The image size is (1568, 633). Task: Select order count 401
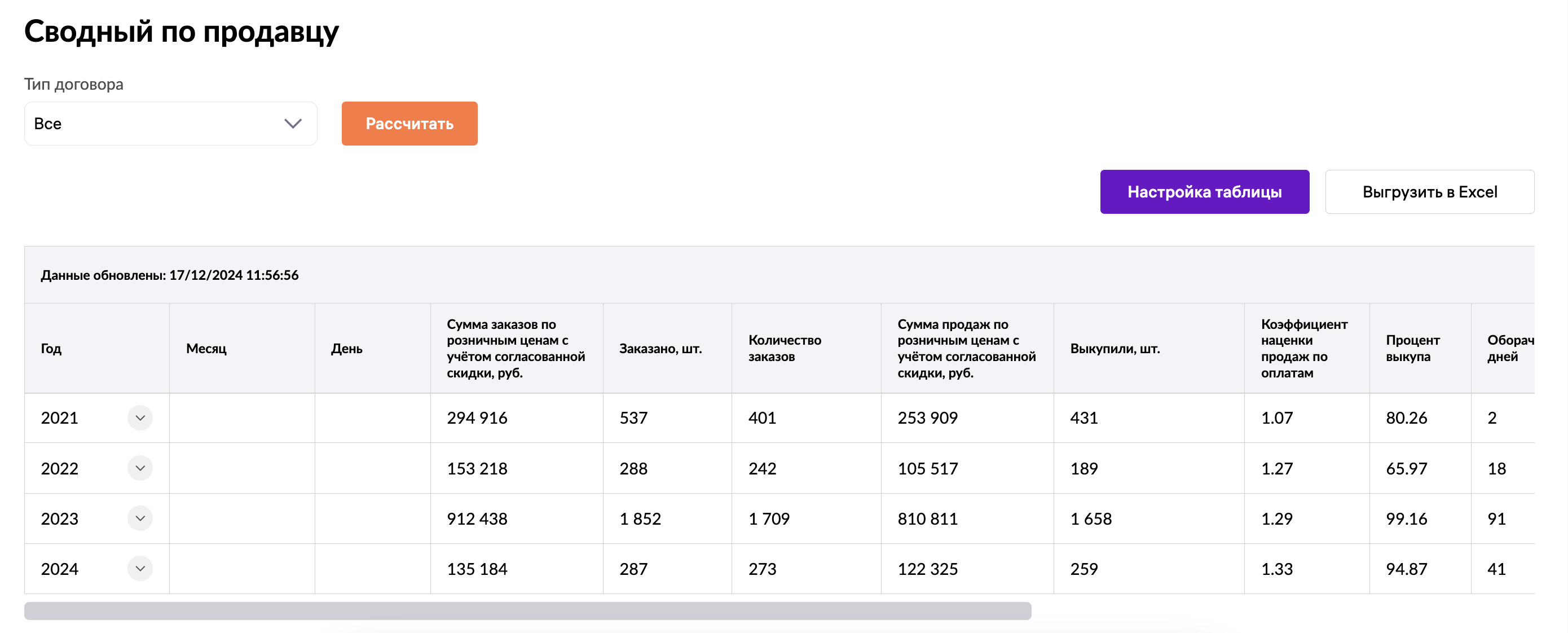(x=763, y=418)
